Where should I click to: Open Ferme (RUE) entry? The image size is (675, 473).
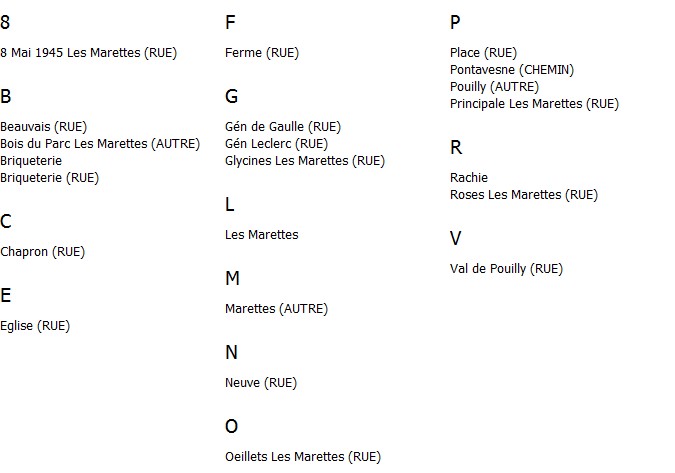pyautogui.click(x=262, y=53)
